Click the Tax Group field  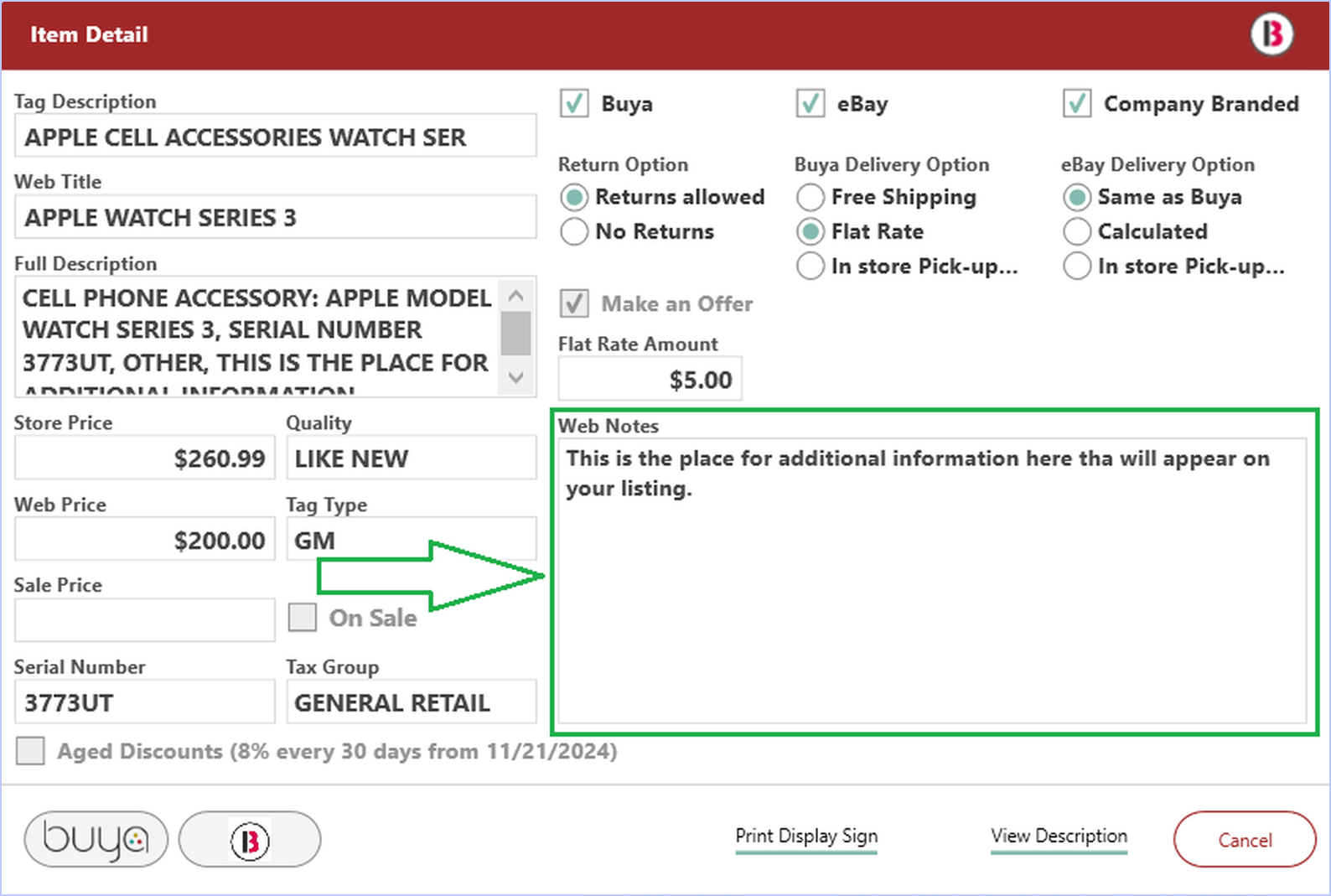pos(412,702)
